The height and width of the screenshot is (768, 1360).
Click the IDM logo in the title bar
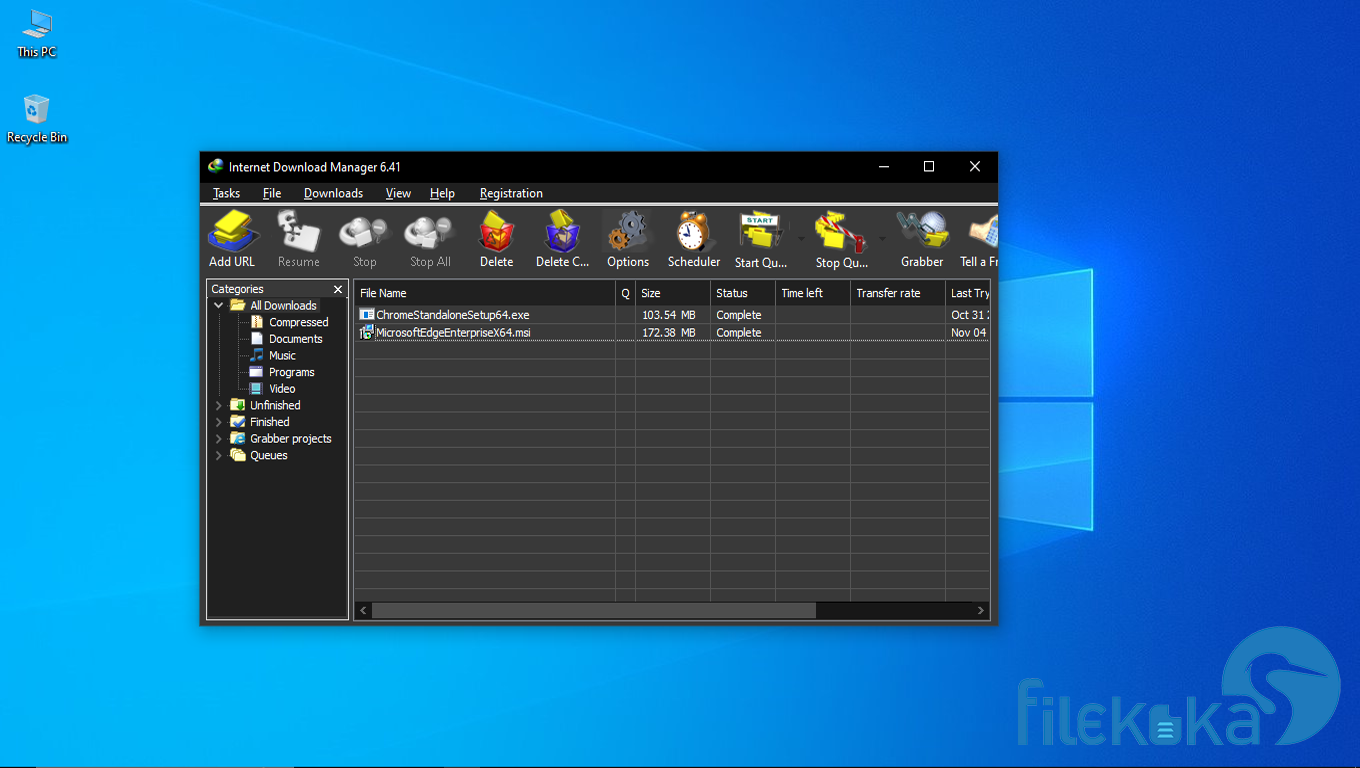215,166
